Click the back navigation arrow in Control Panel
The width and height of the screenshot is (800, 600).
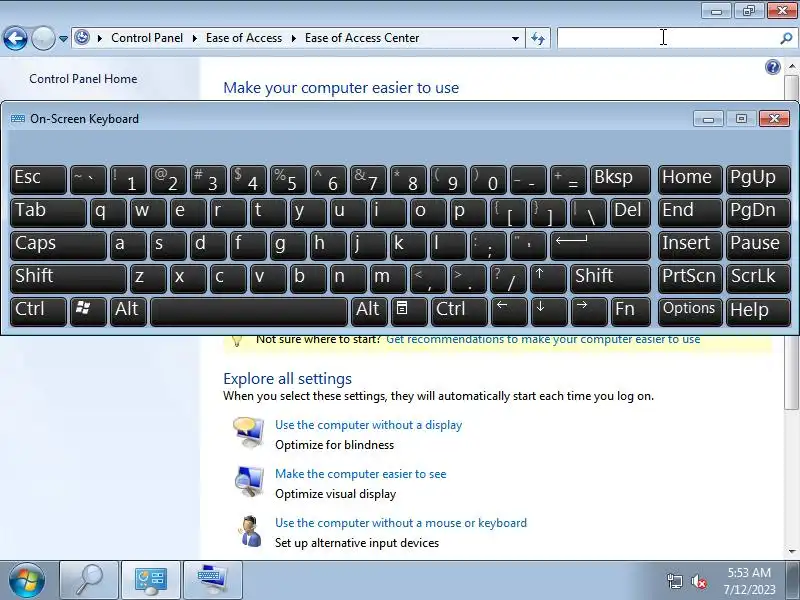pyautogui.click(x=15, y=38)
